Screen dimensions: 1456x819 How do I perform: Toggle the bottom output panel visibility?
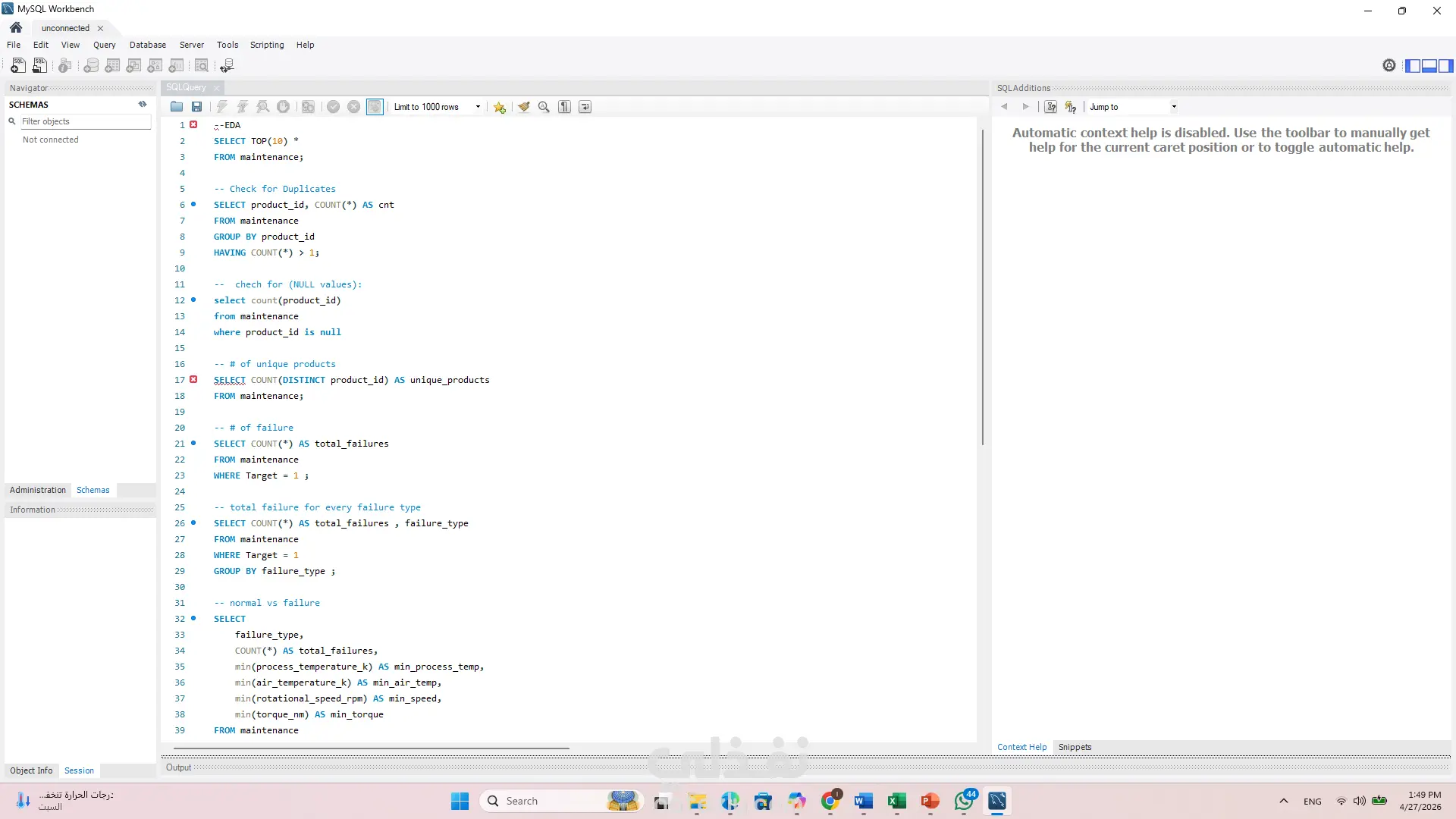(x=1429, y=66)
